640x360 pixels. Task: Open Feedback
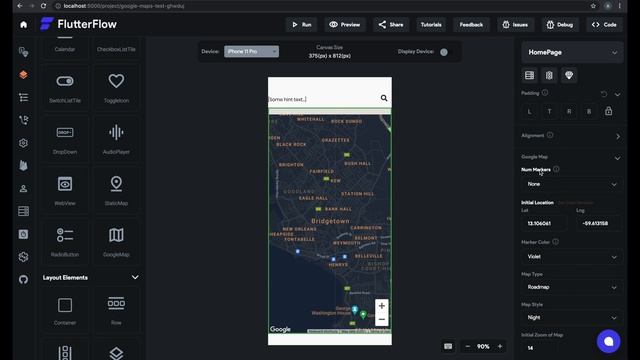point(471,24)
